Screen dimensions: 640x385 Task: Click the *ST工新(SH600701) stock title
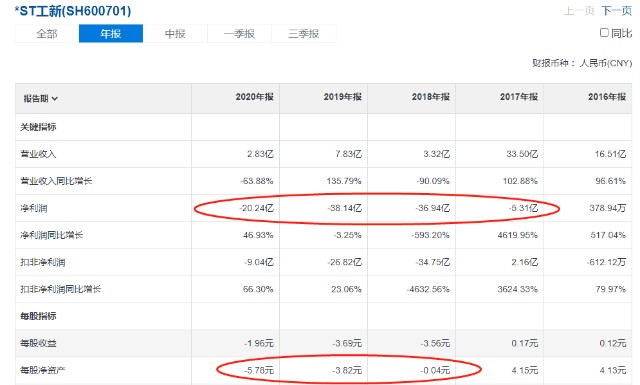tap(73, 11)
